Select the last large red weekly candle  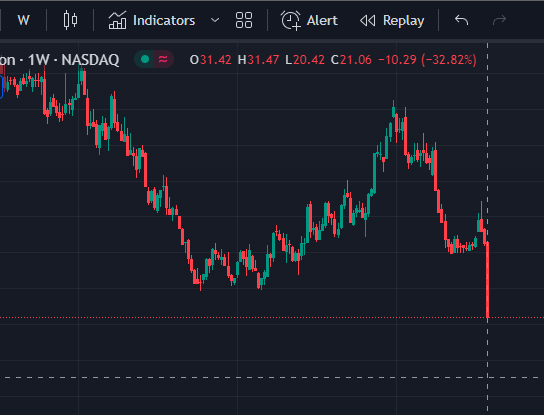pyautogui.click(x=488, y=280)
